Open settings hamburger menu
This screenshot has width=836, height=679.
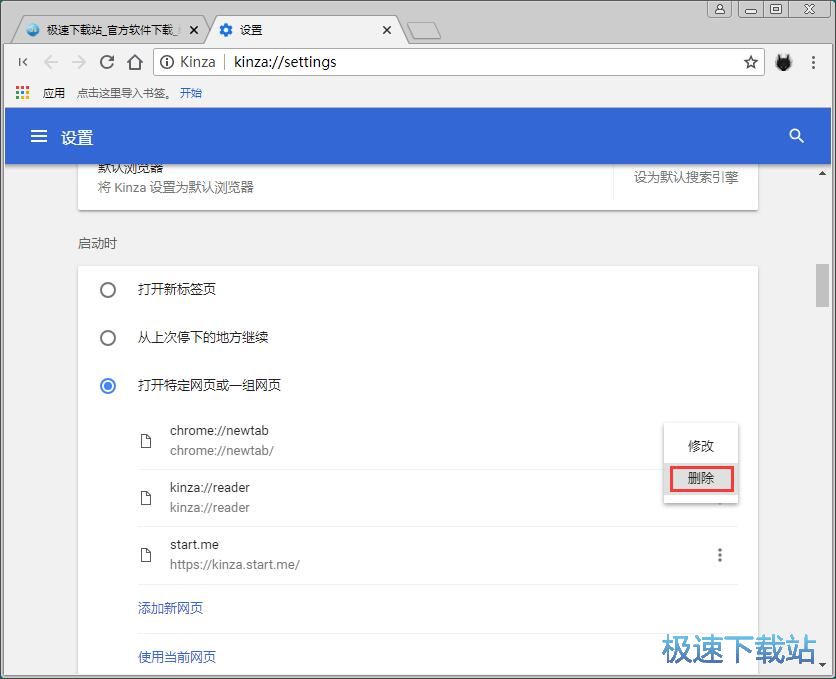pos(38,136)
